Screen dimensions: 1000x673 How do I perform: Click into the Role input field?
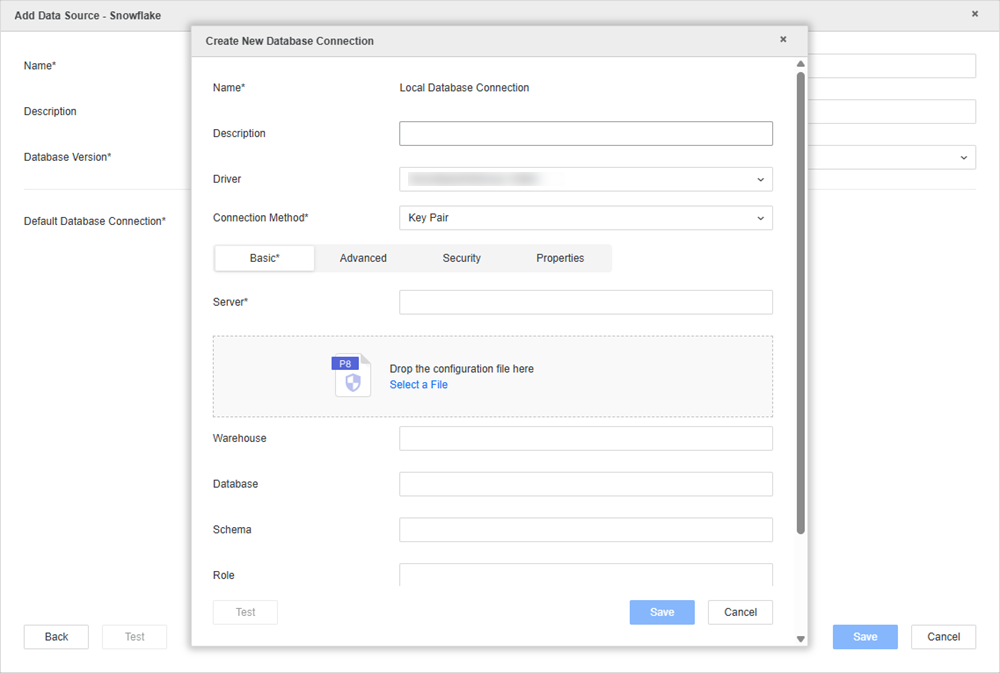[x=585, y=575]
